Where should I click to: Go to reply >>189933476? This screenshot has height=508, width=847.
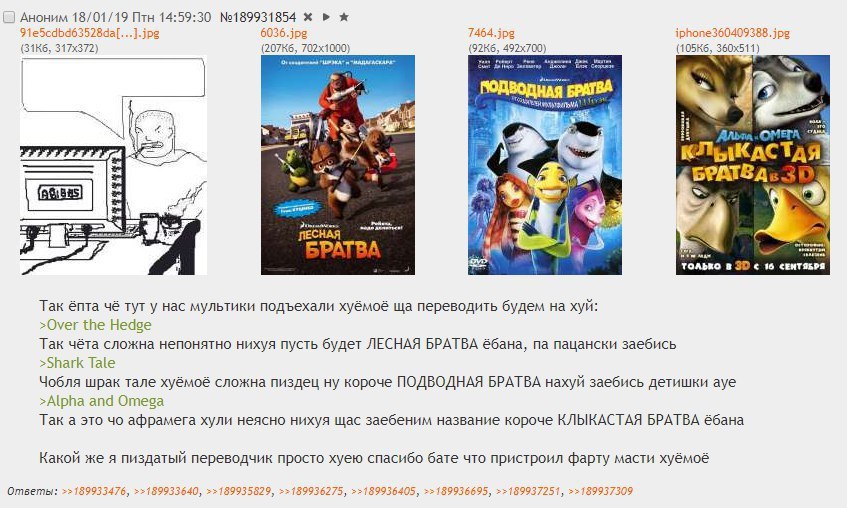click(94, 491)
